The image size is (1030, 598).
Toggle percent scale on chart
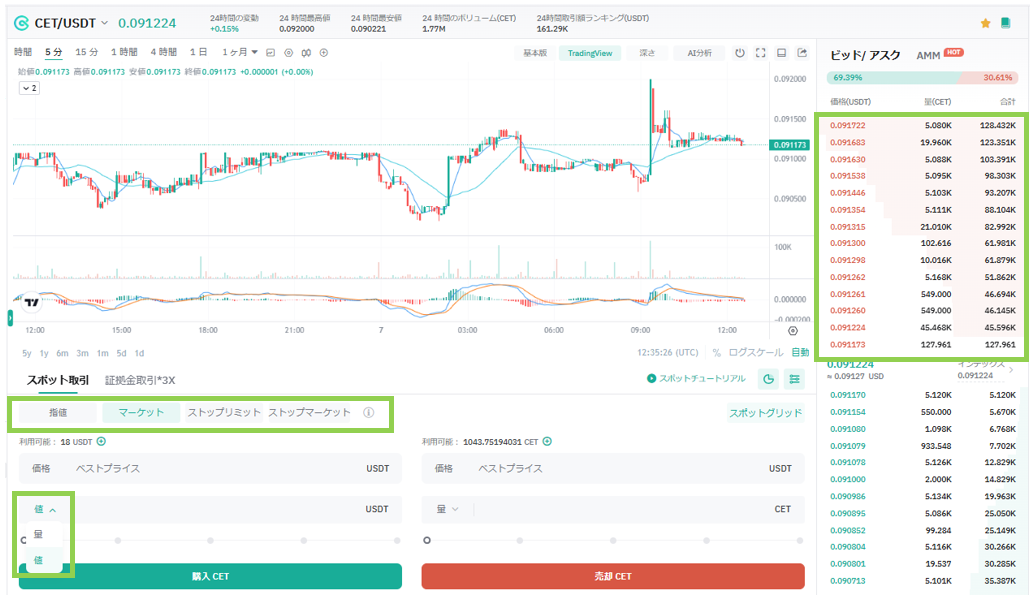(x=717, y=353)
